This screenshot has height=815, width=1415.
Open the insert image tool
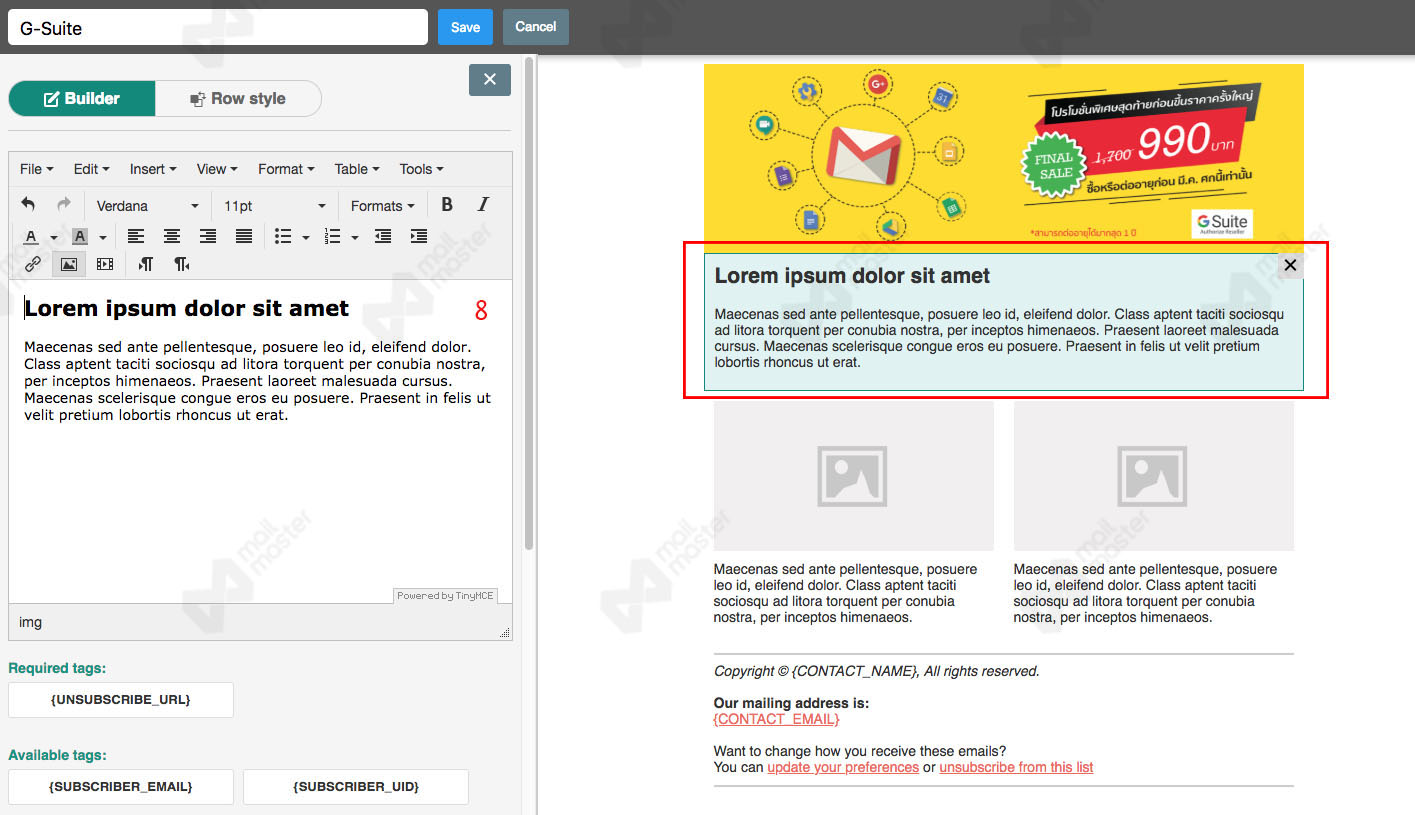click(x=69, y=264)
